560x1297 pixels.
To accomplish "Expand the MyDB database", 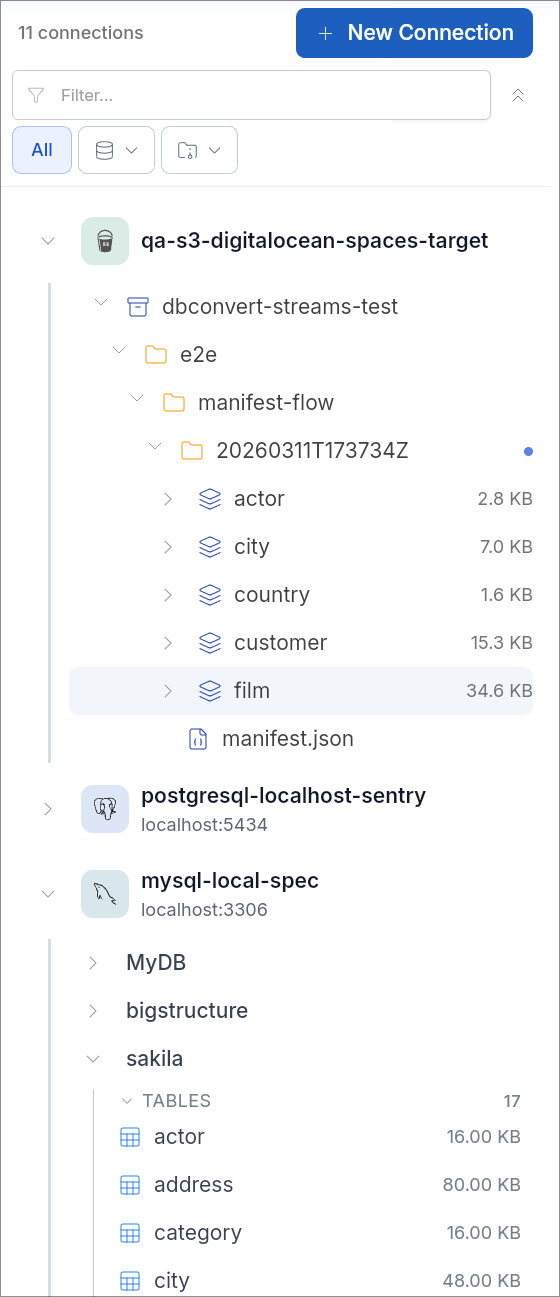I will click(x=93, y=963).
